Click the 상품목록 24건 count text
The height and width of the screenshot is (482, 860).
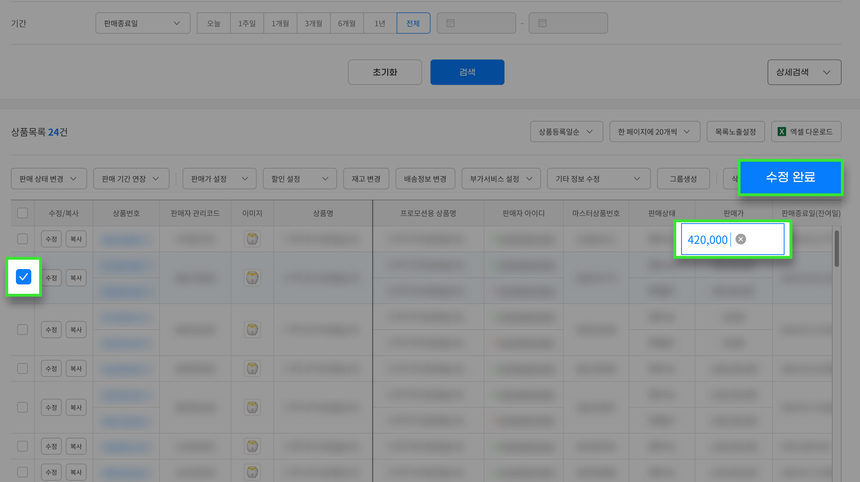pyautogui.click(x=39, y=132)
